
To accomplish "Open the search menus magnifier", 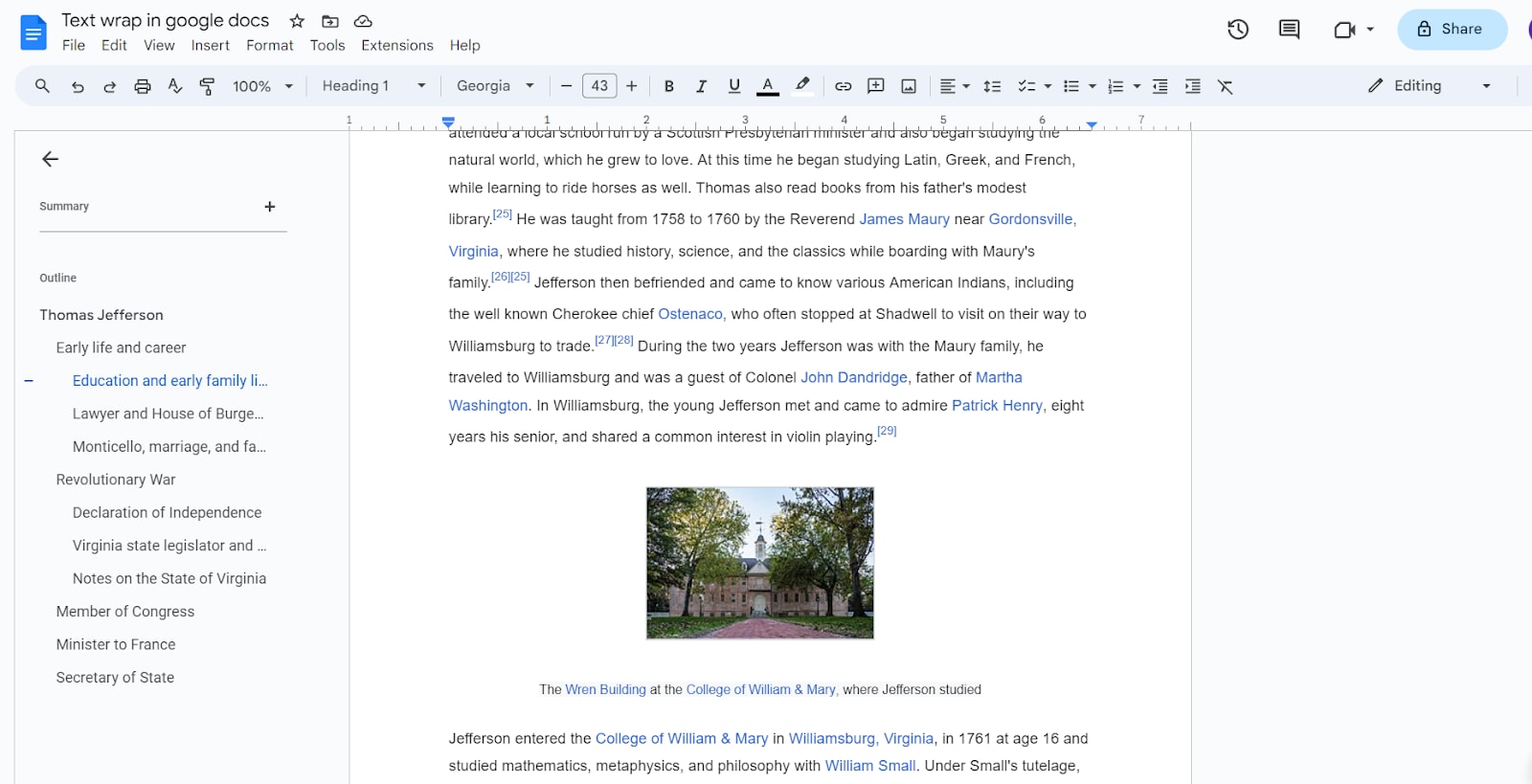I will 42,86.
